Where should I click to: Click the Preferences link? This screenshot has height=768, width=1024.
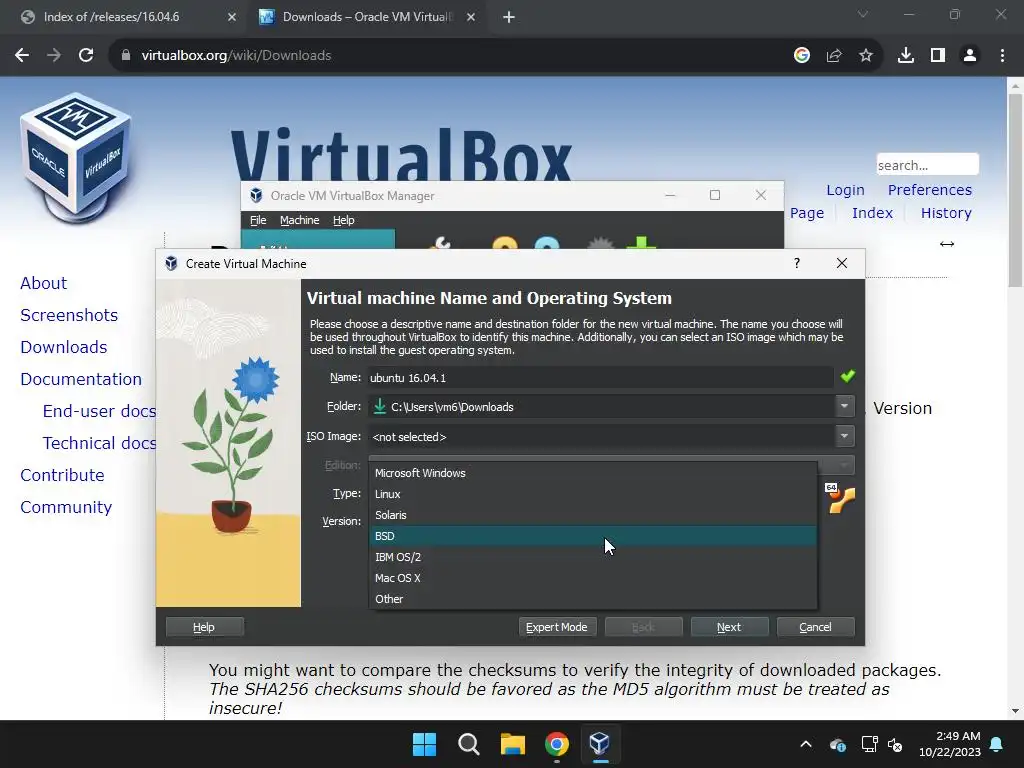[930, 190]
